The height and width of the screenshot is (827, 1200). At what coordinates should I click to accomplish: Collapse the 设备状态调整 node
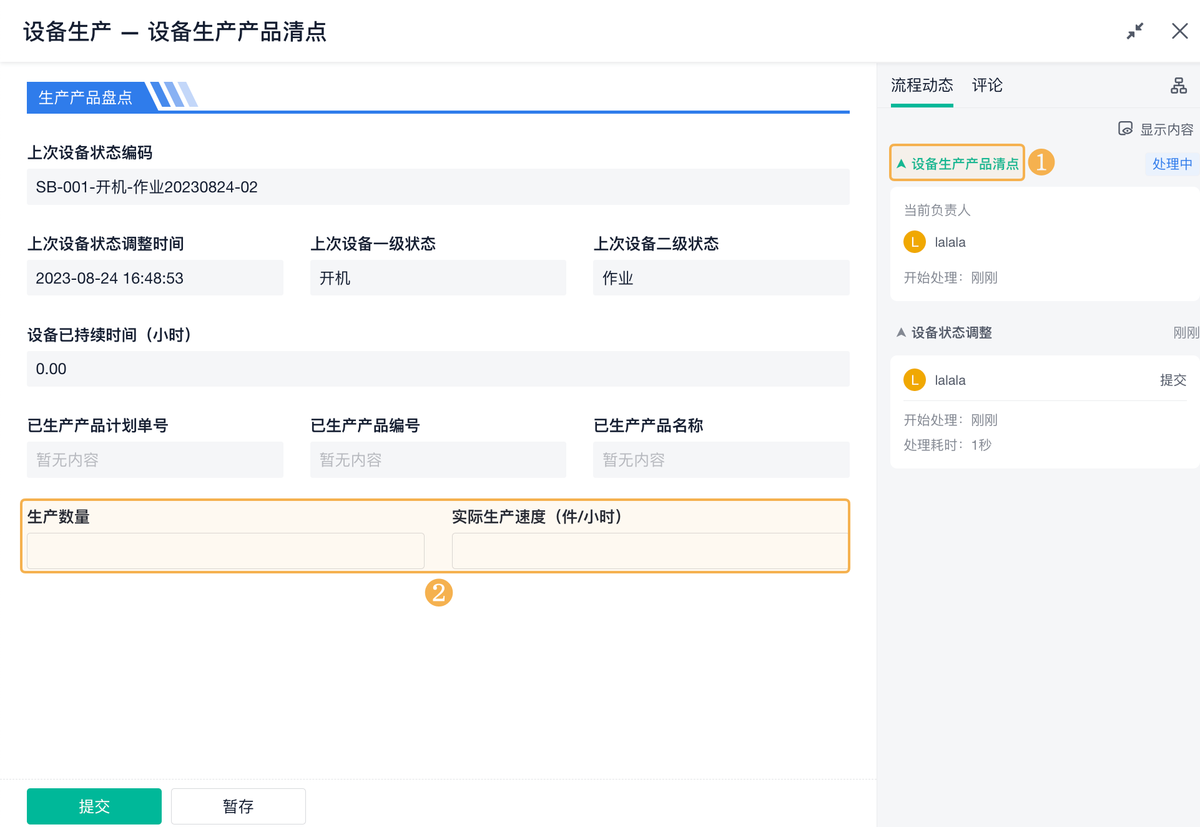901,333
